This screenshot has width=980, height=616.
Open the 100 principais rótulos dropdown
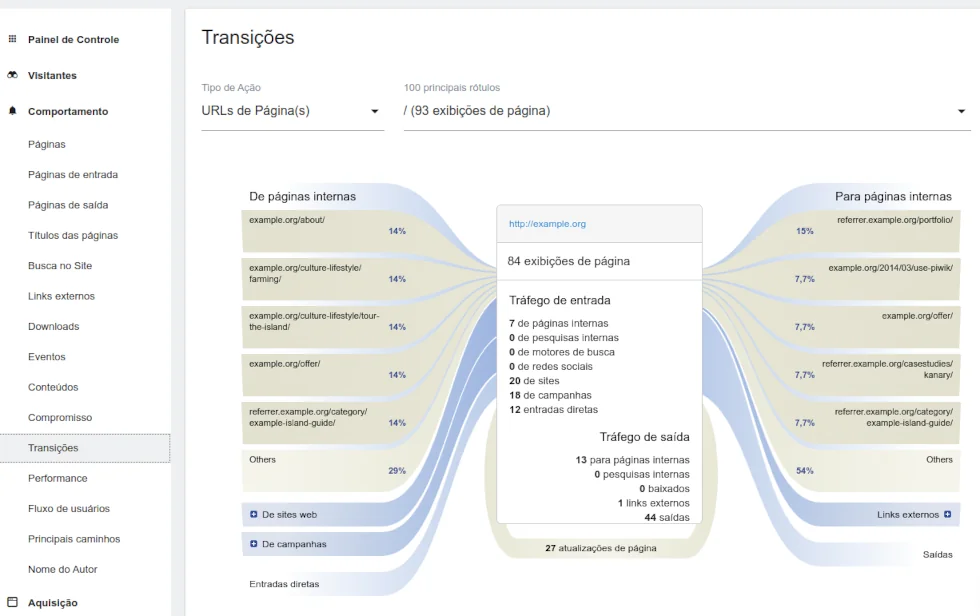(x=686, y=111)
